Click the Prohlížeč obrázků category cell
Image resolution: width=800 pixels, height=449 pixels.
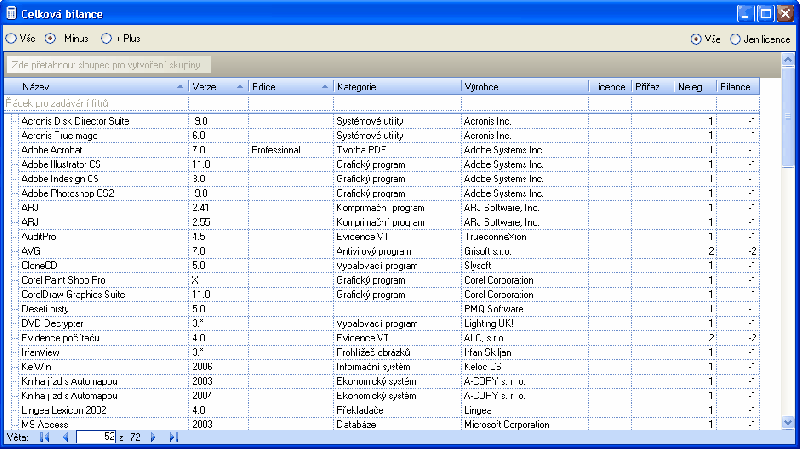397,353
